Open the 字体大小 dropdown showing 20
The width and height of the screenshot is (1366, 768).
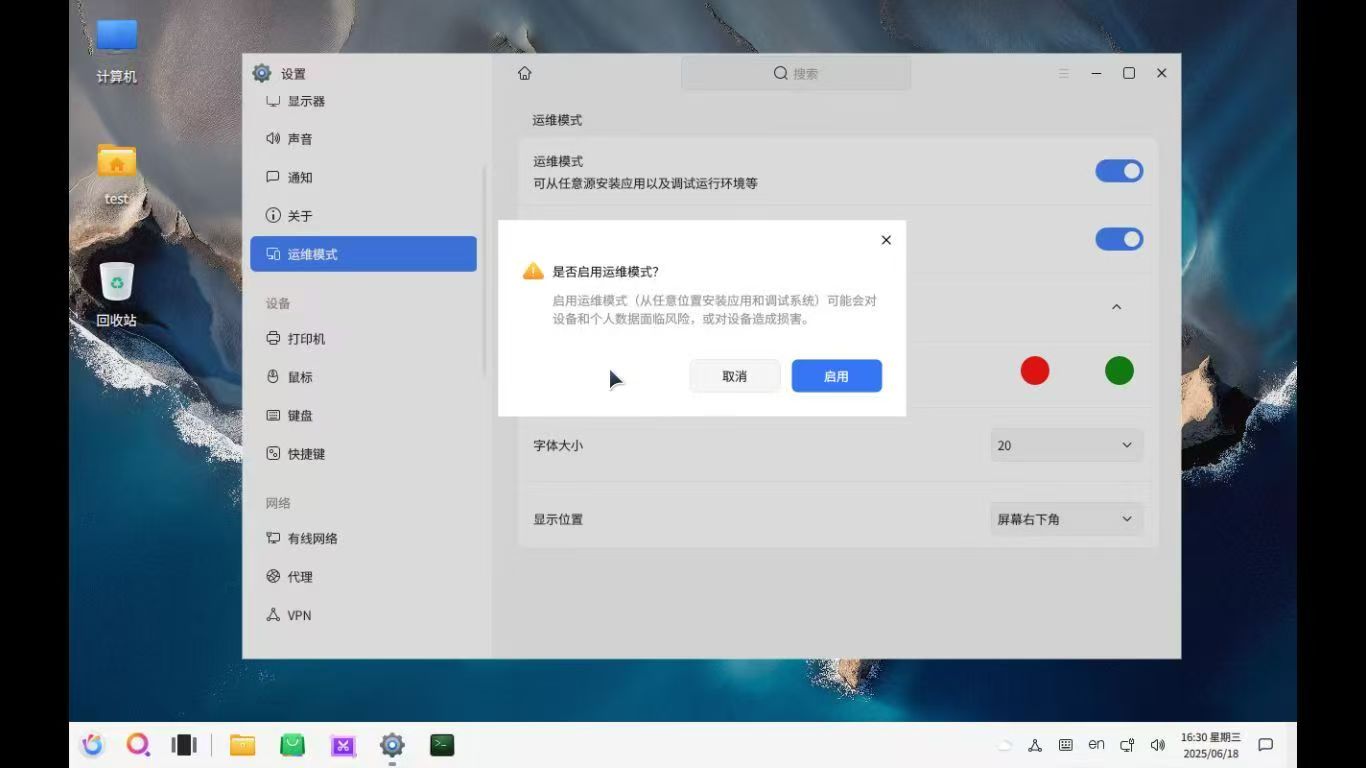(1066, 445)
